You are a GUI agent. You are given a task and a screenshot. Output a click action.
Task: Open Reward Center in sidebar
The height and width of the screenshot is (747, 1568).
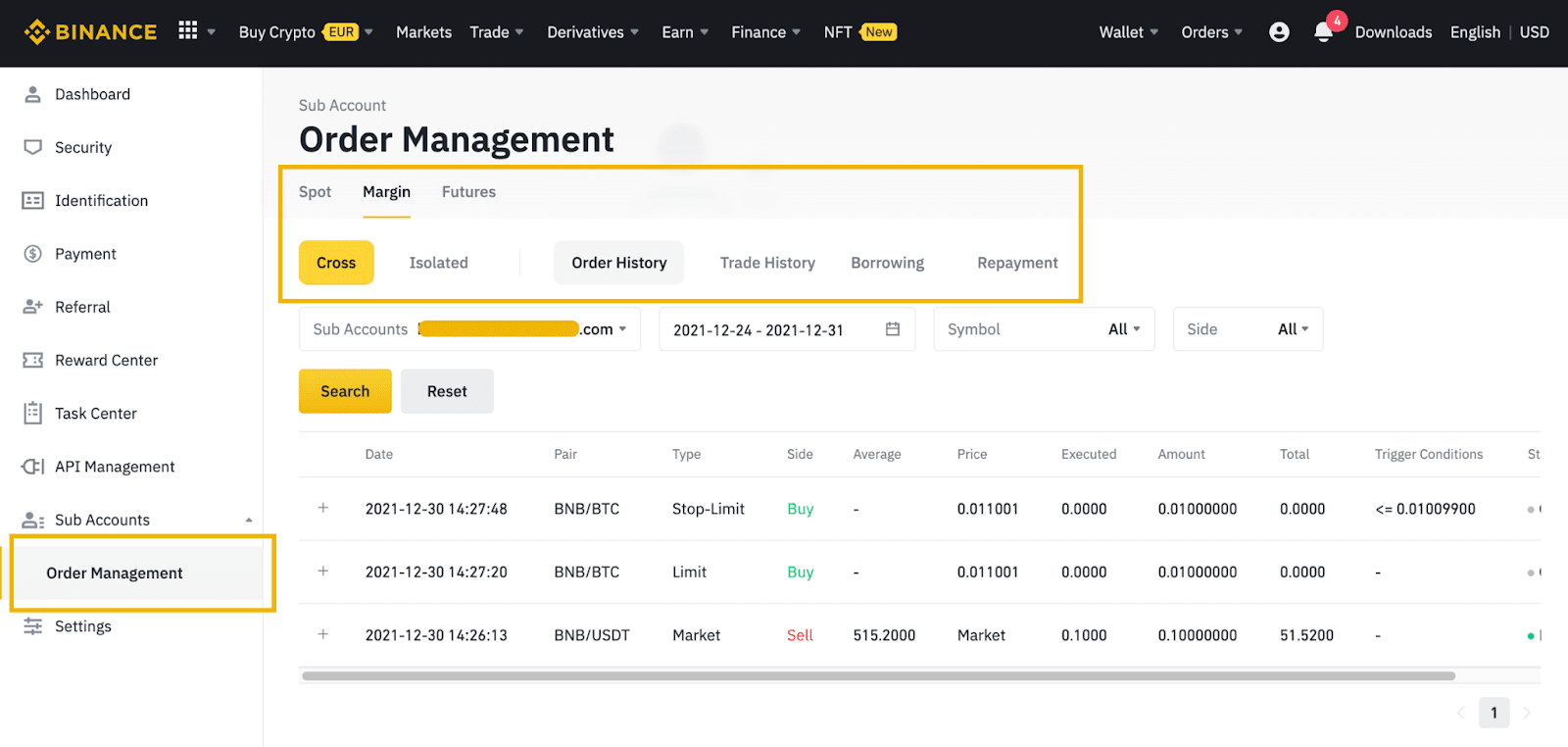(x=106, y=361)
